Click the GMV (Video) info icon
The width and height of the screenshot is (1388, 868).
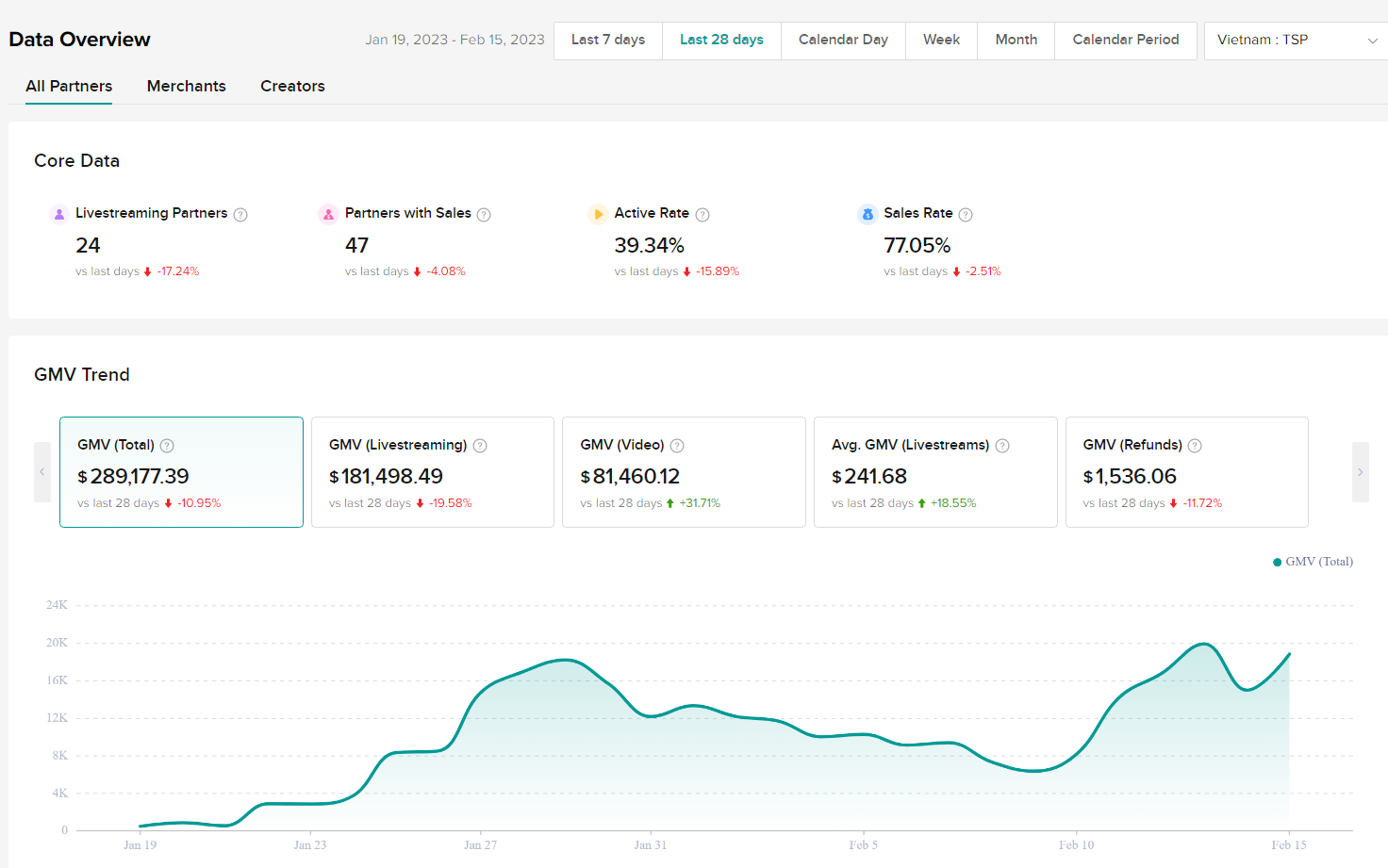pos(677,446)
